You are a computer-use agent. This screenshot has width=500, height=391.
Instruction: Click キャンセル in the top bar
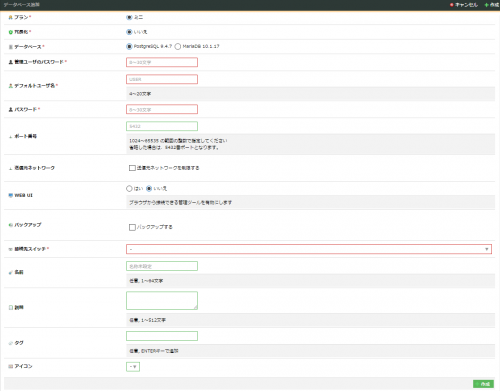point(464,5)
